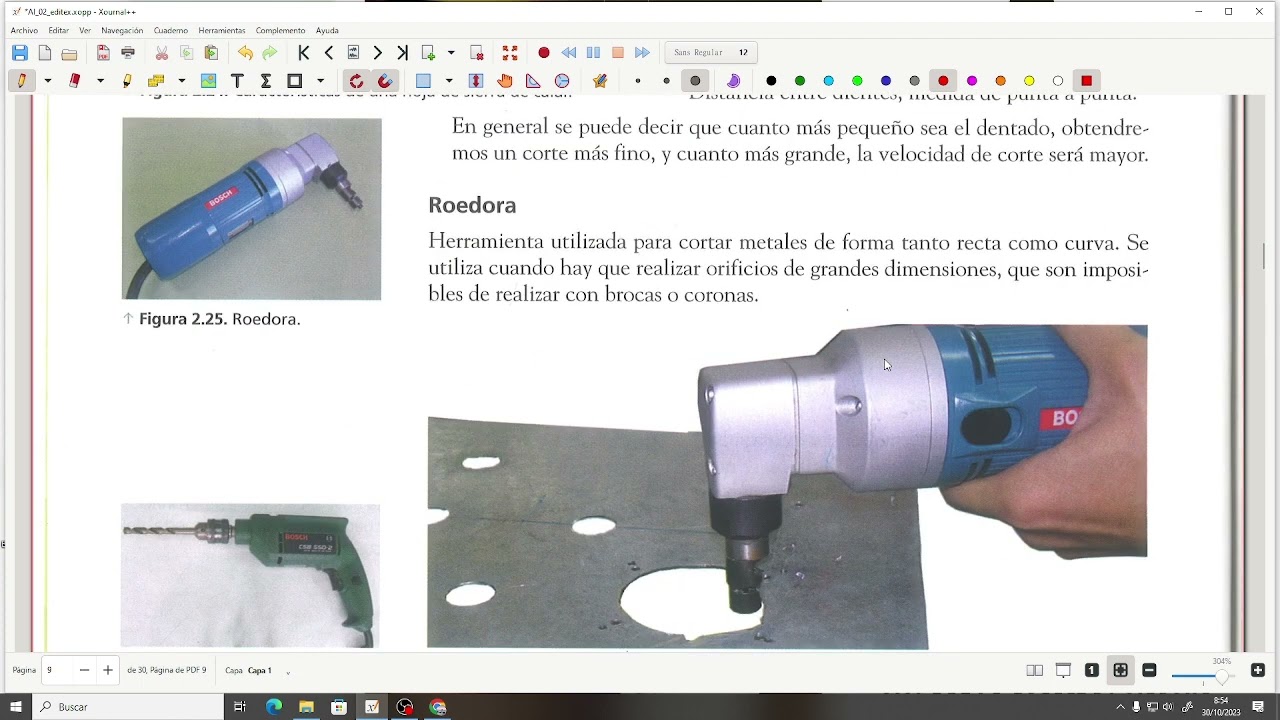
Task: Select the vertical space tool
Action: (x=476, y=81)
